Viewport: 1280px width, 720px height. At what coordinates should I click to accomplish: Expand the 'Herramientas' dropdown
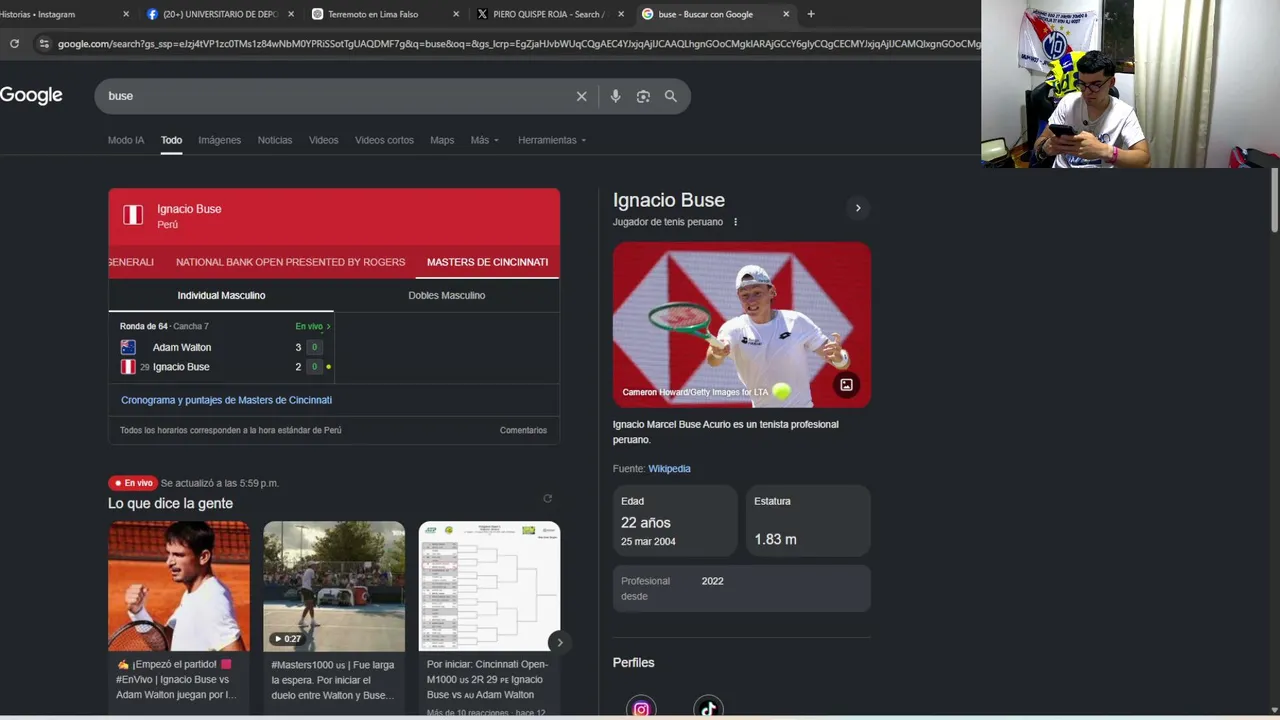[x=552, y=140]
